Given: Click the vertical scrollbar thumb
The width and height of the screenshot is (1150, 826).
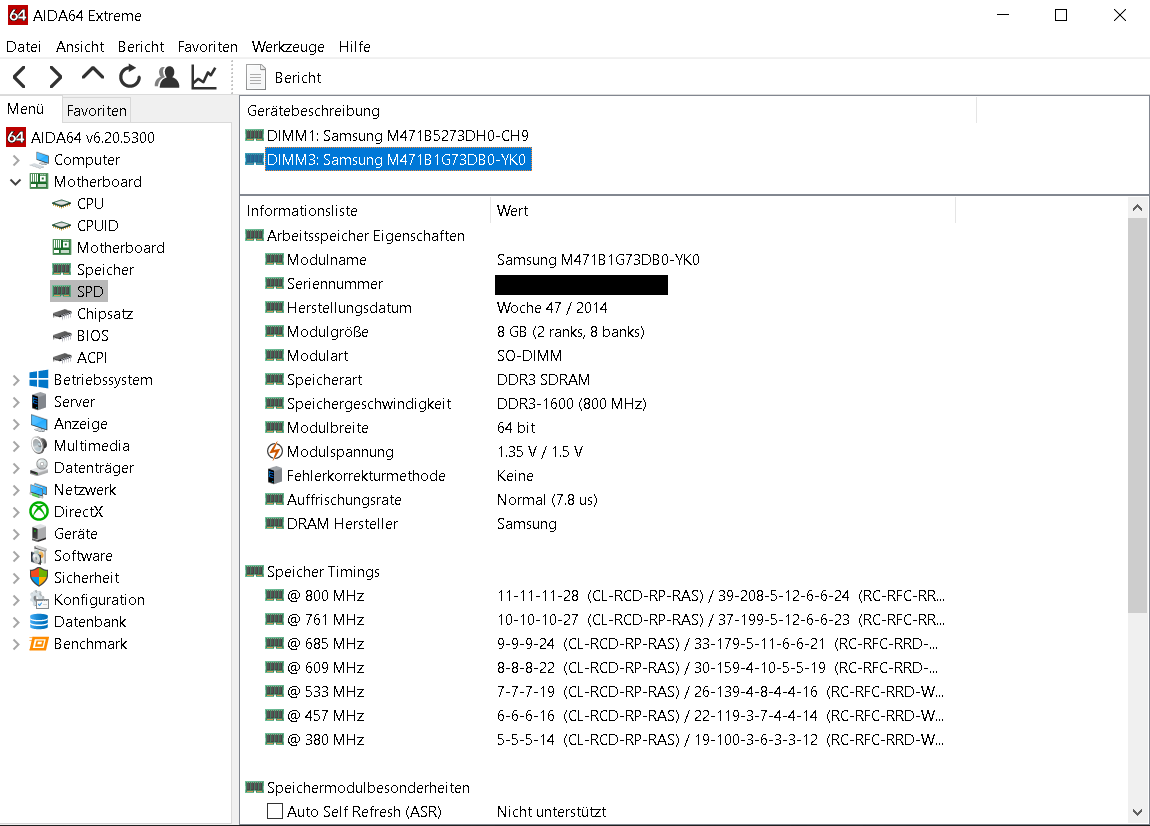Looking at the screenshot, I should pos(1138,415).
